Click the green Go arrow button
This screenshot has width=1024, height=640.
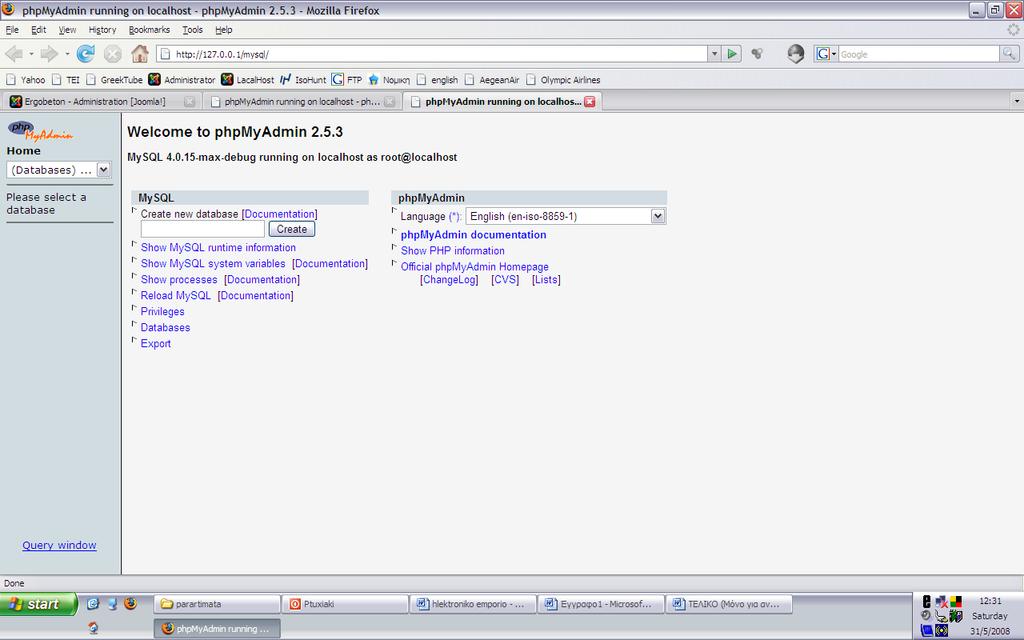(732, 54)
